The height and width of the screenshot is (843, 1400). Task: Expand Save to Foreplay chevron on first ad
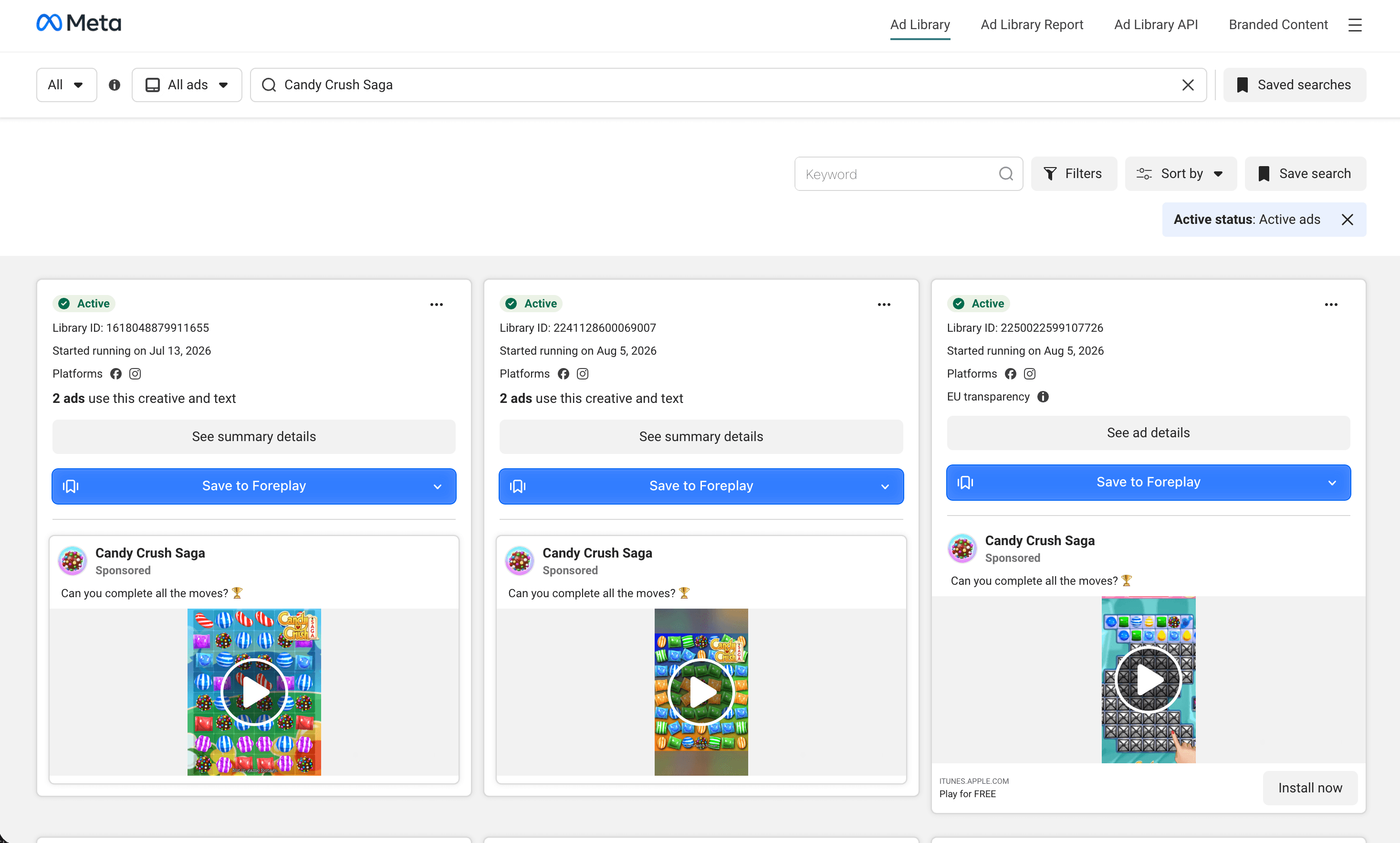pos(437,487)
